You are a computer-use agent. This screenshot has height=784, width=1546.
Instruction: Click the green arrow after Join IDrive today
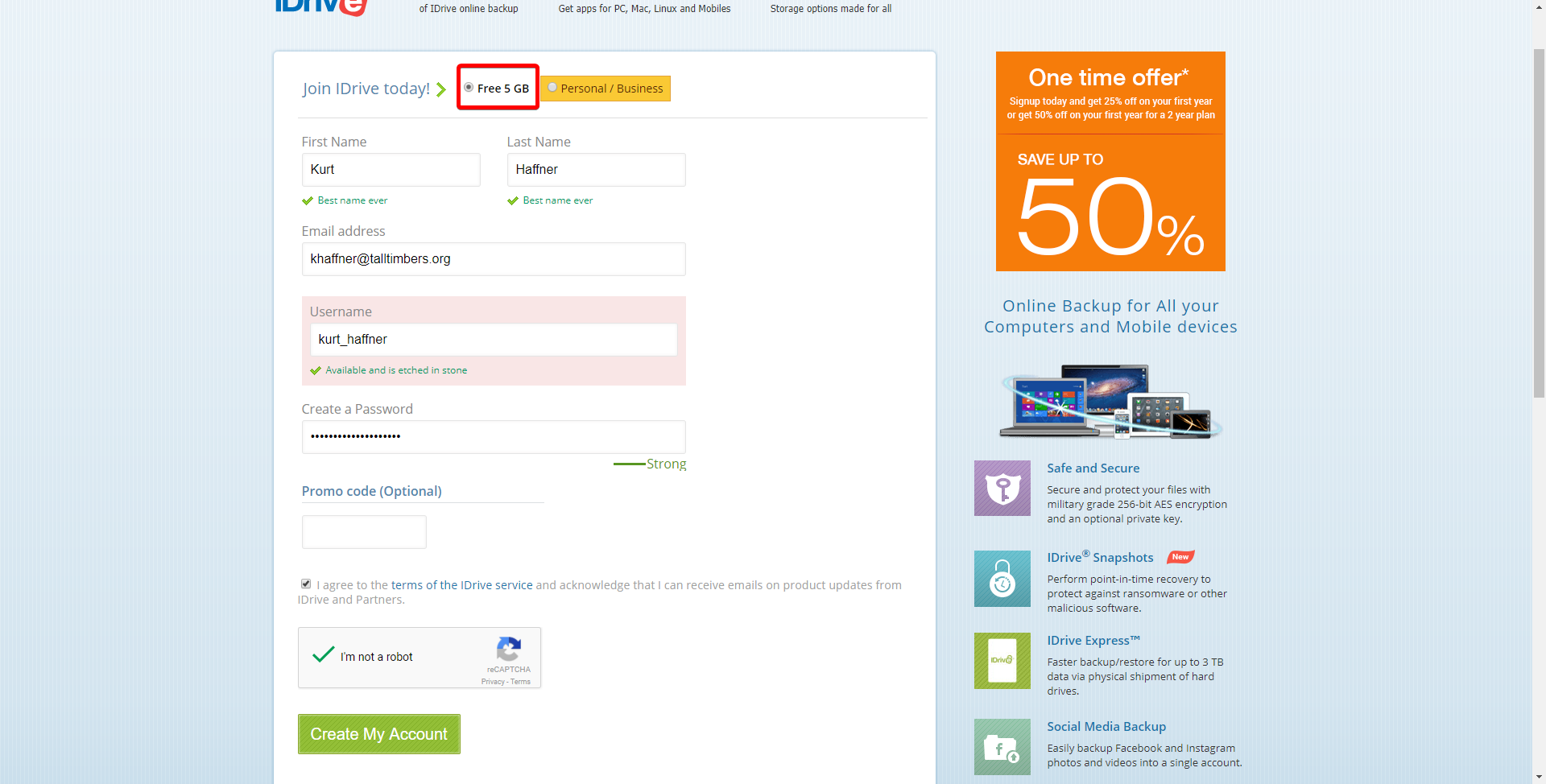tap(441, 89)
